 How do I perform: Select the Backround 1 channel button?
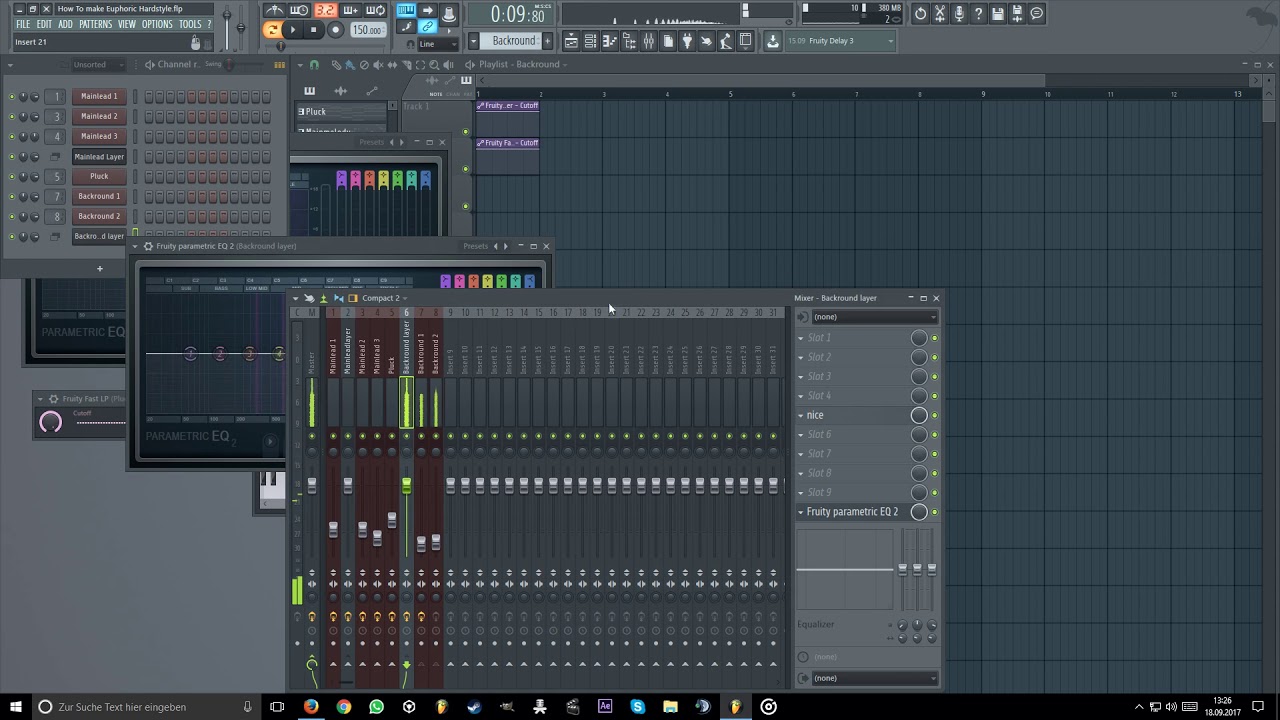tap(99, 196)
